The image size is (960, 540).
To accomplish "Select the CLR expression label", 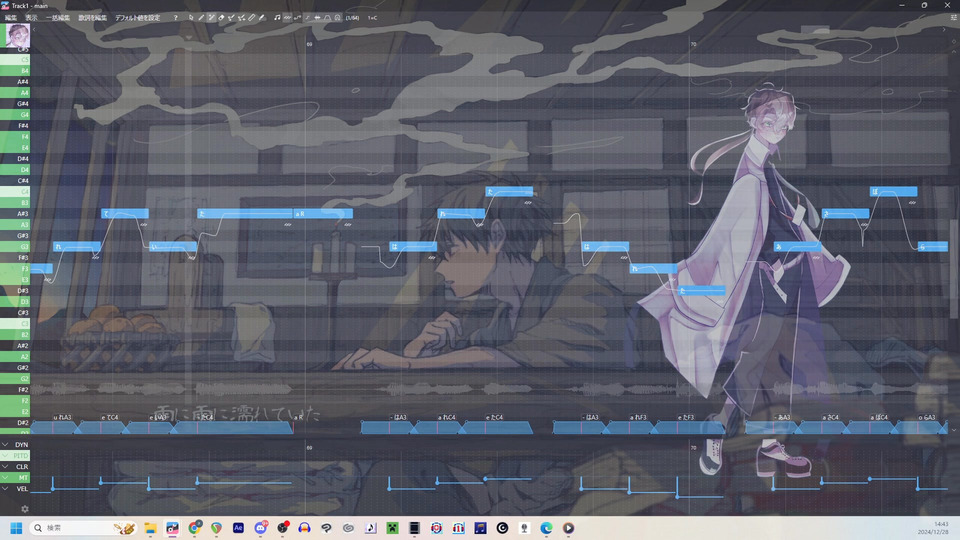I will tap(21, 467).
